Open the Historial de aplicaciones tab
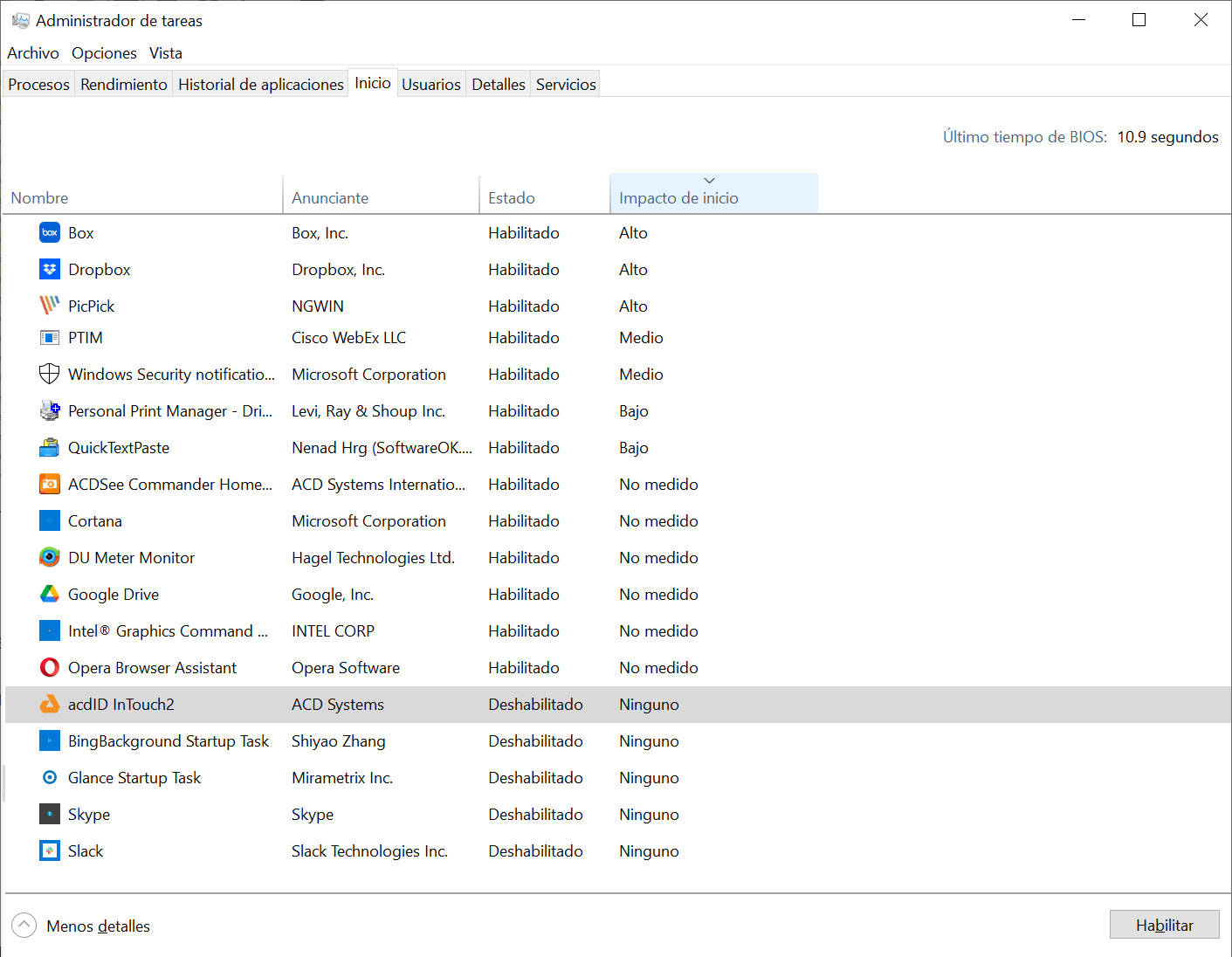The image size is (1232, 957). [x=261, y=84]
